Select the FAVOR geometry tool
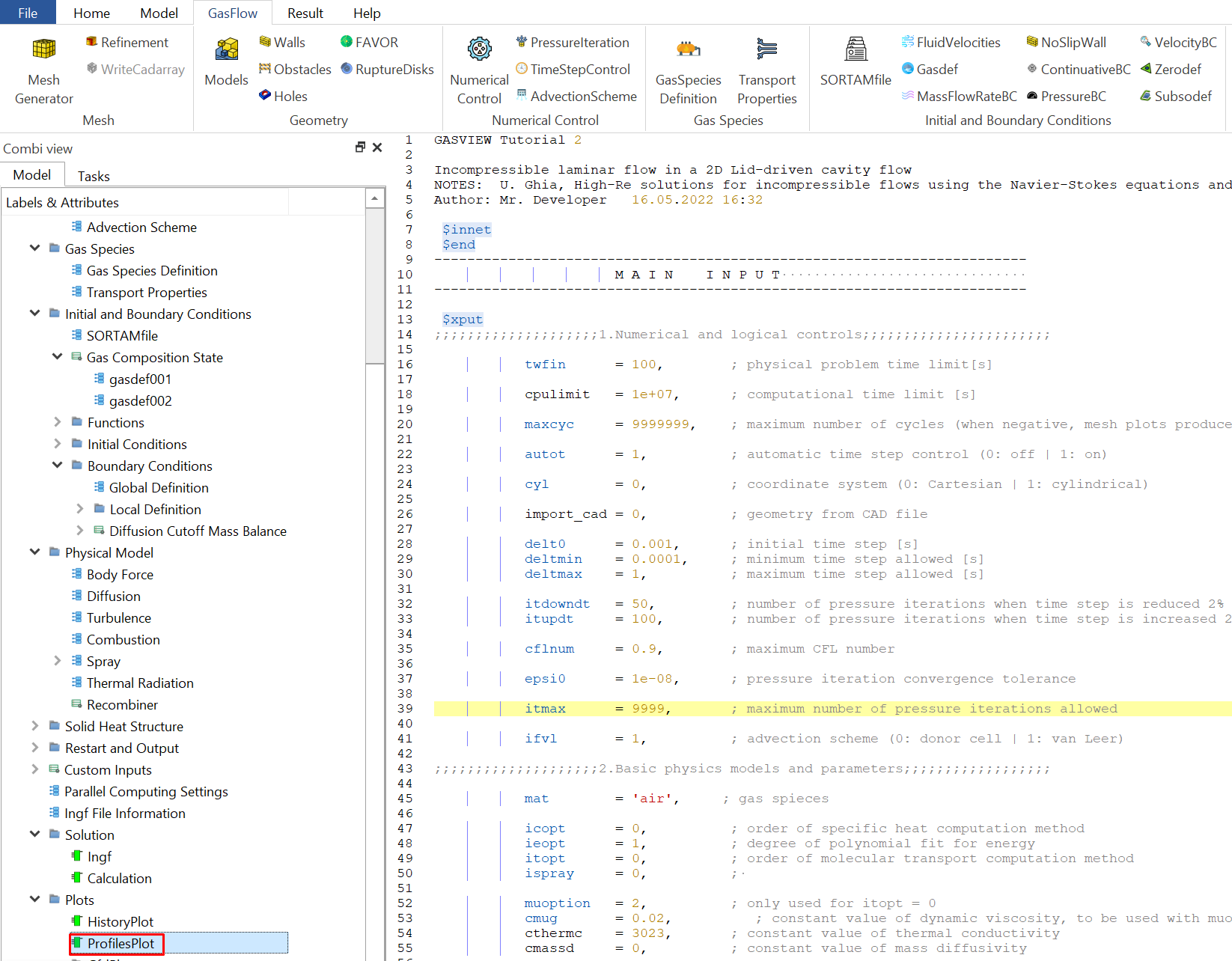 [x=369, y=43]
